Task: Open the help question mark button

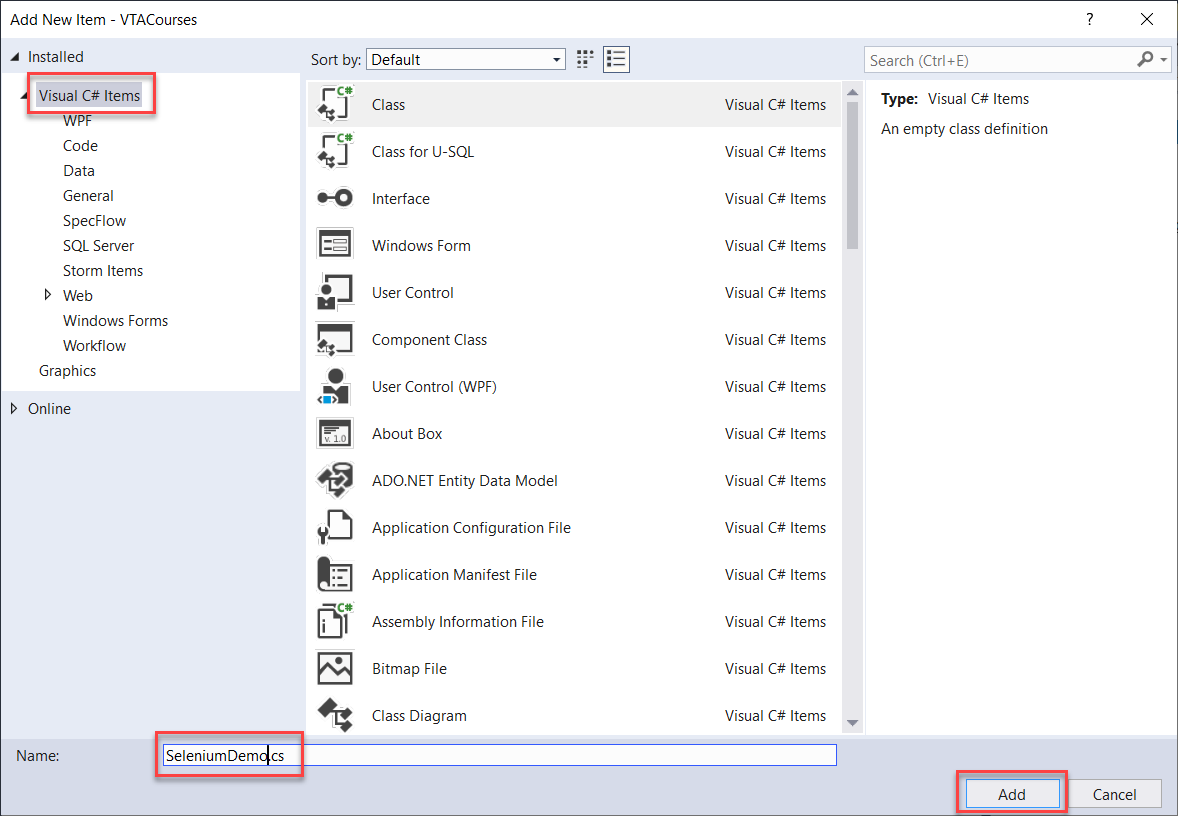Action: click(1090, 19)
